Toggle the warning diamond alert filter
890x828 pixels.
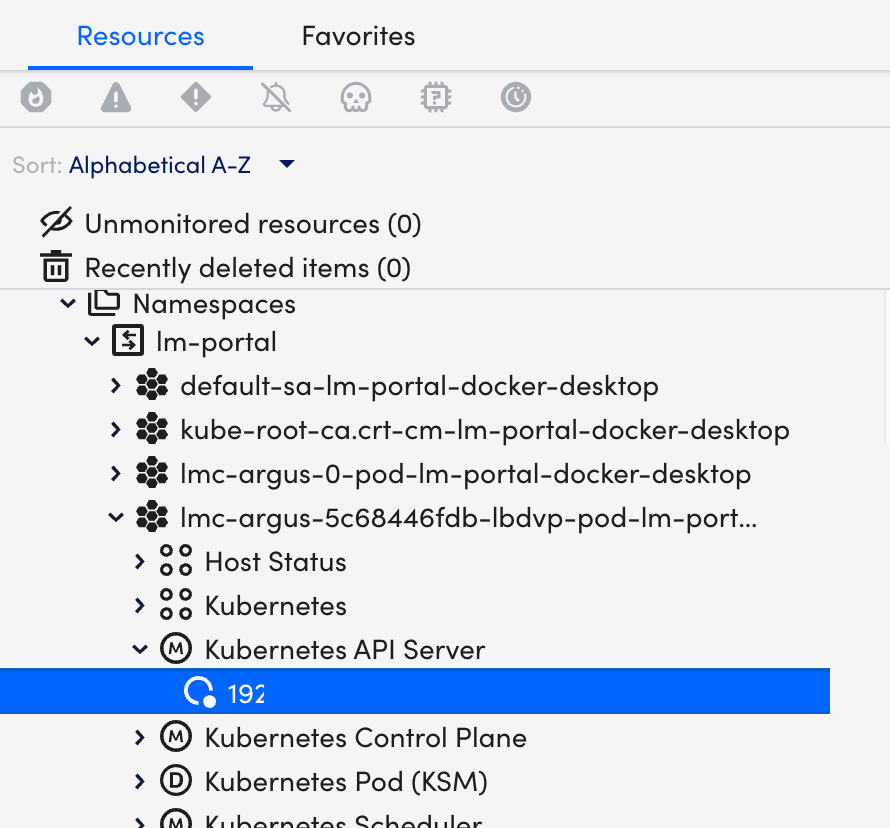click(196, 97)
